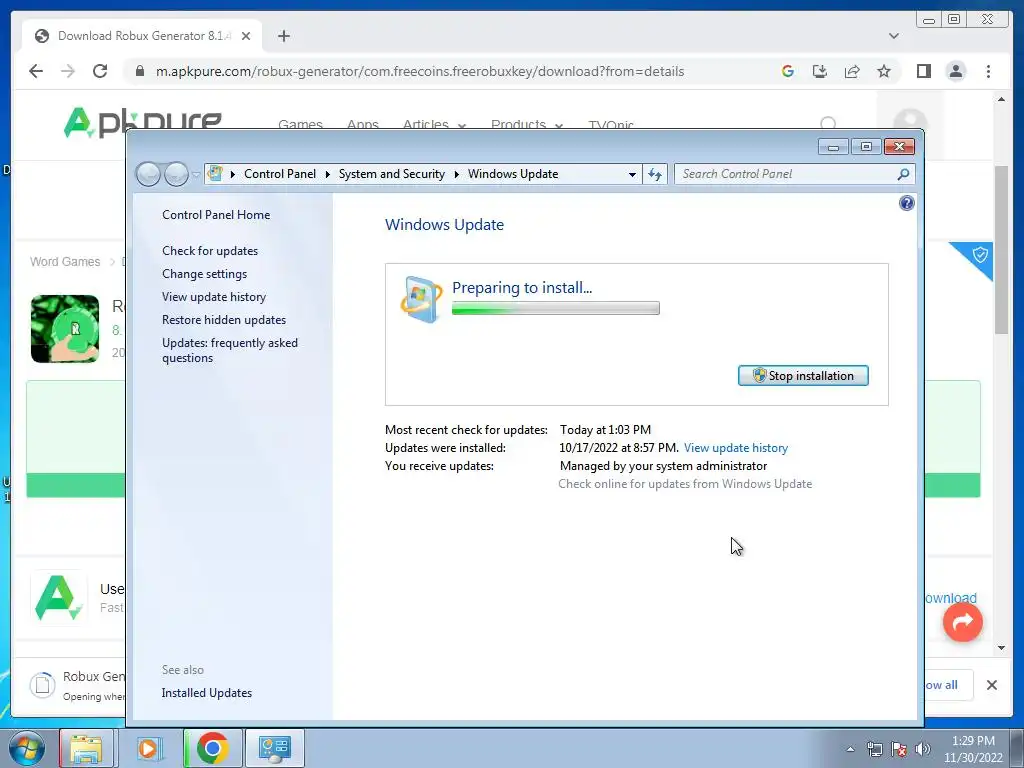Click the Preparing to install progress bar

tap(556, 308)
